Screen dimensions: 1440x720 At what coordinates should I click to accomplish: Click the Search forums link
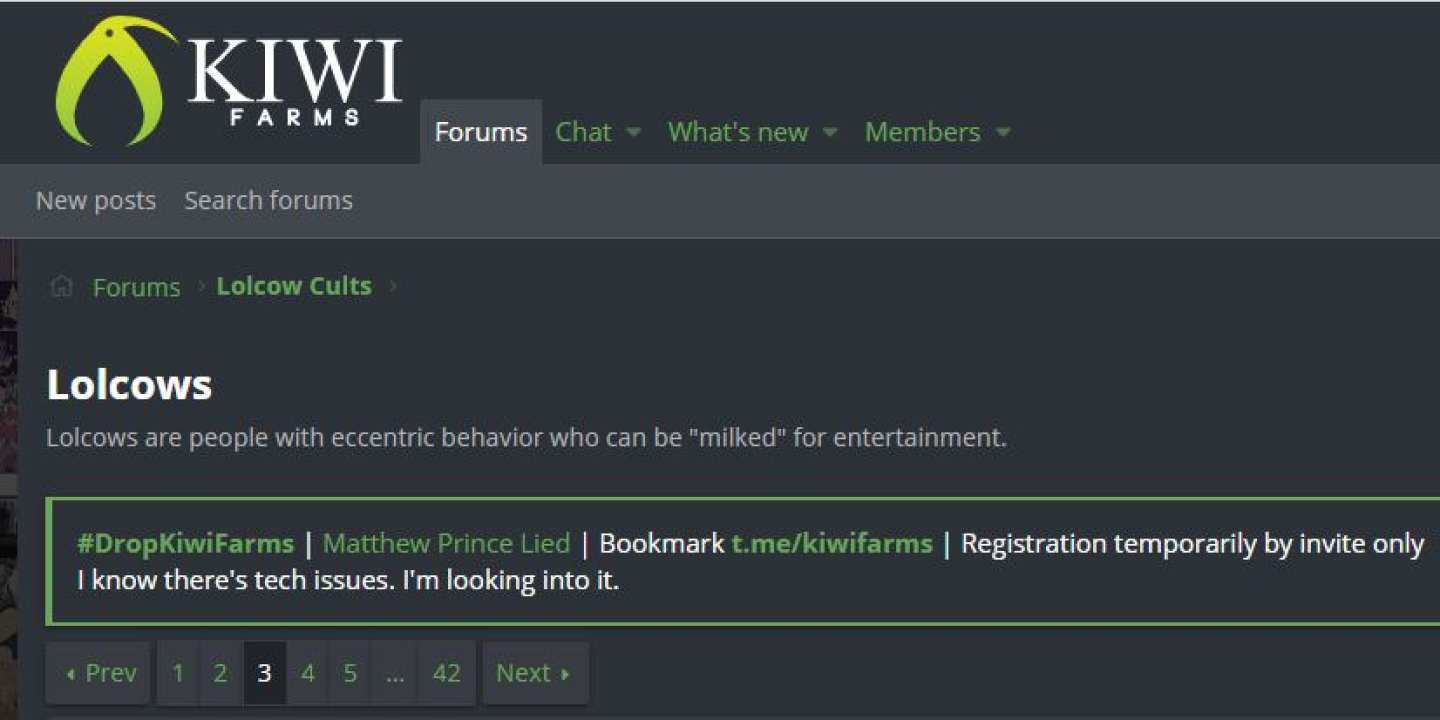[268, 200]
